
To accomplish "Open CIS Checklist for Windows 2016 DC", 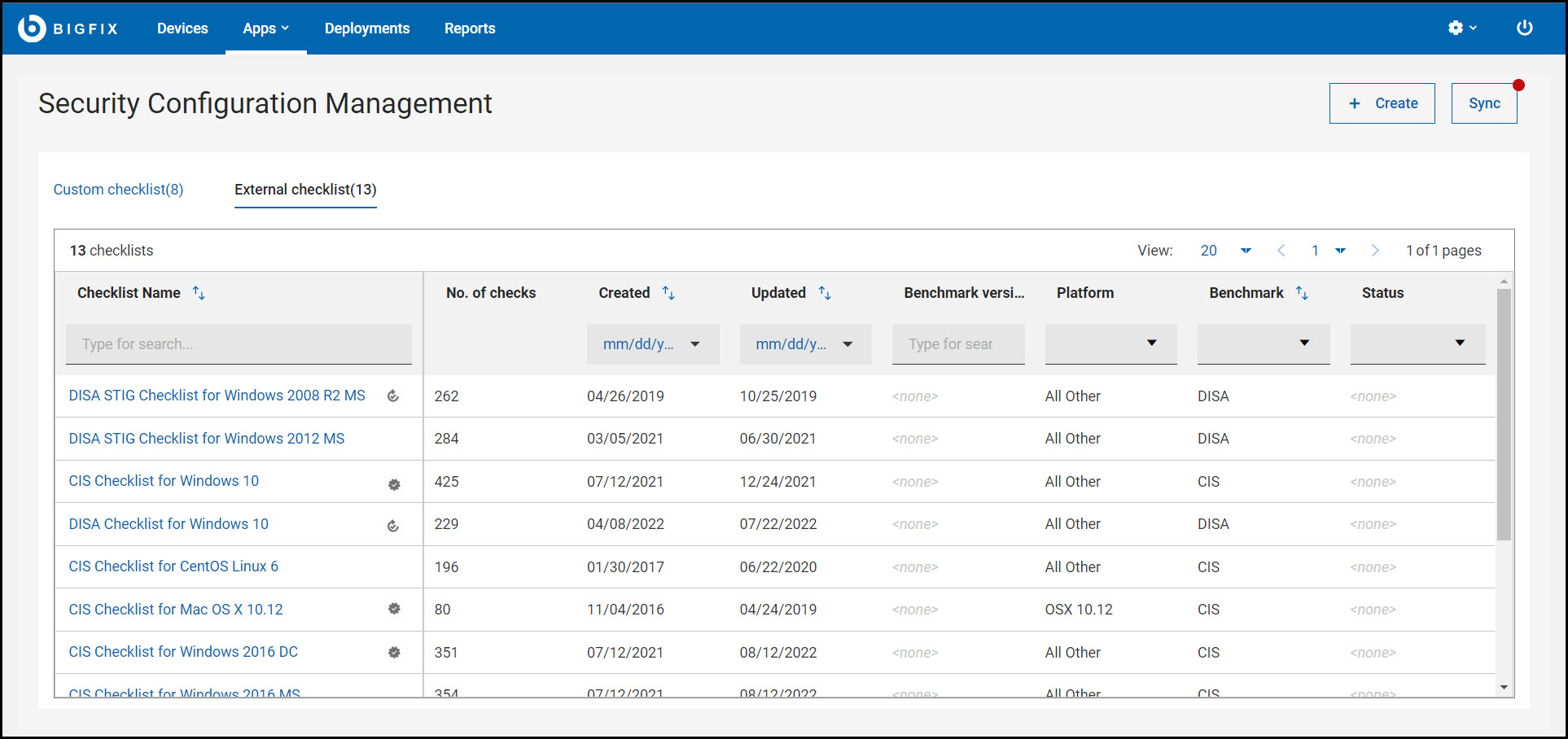I will click(x=183, y=652).
